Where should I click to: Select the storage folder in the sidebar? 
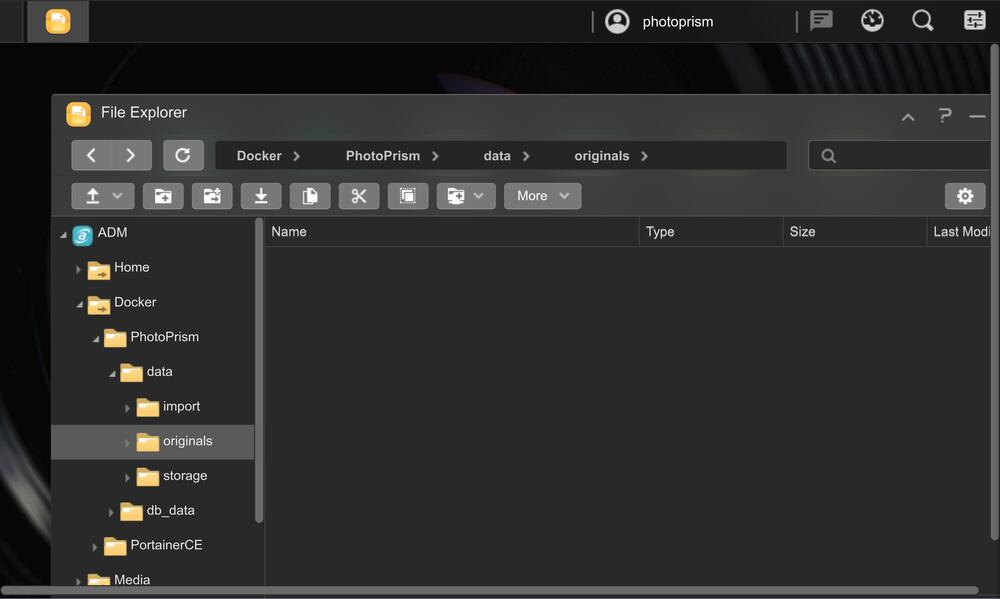pyautogui.click(x=182, y=475)
